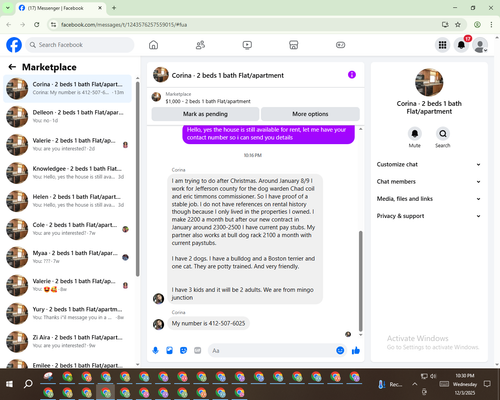The image size is (500, 400).
Task: Search within the conversation
Action: pos(443,134)
